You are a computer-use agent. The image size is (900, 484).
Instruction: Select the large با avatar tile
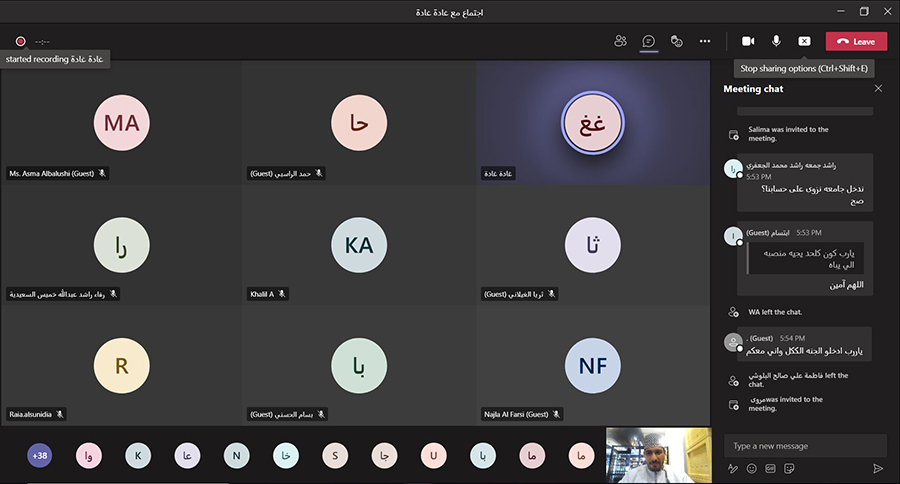(x=359, y=366)
